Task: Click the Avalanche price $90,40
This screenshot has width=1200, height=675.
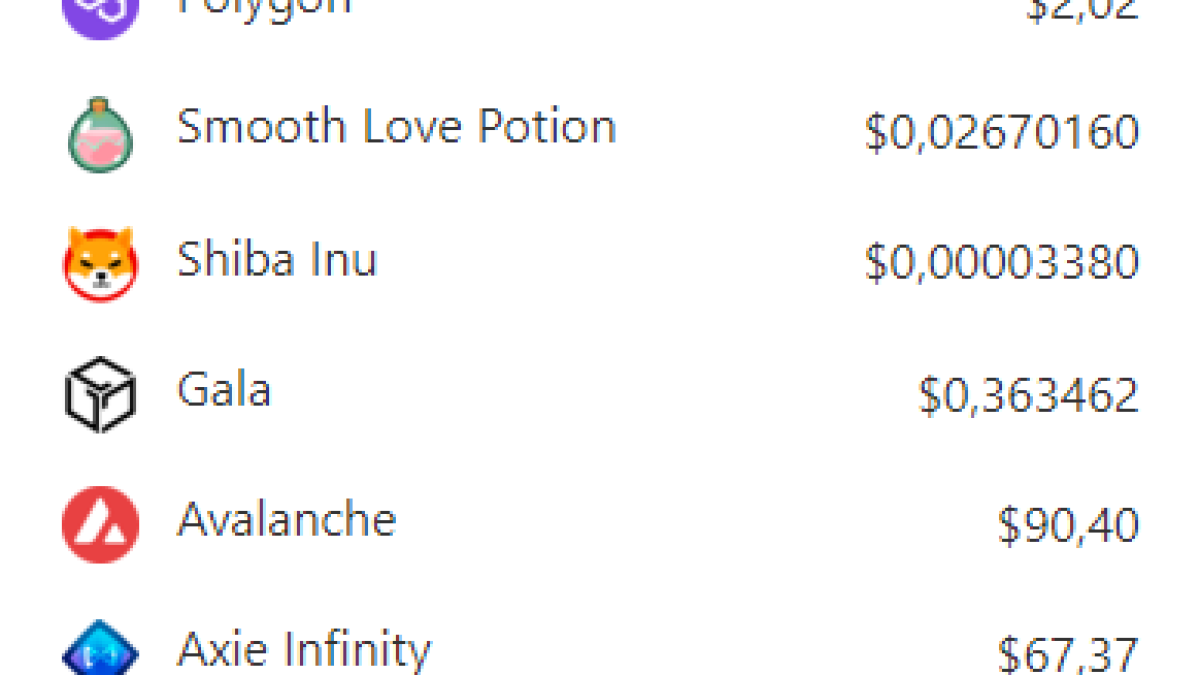Action: pos(1068,525)
